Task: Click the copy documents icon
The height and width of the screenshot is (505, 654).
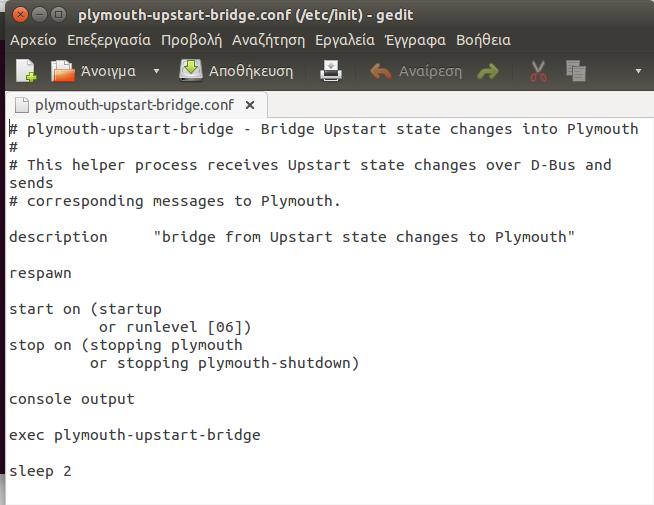Action: click(x=576, y=71)
